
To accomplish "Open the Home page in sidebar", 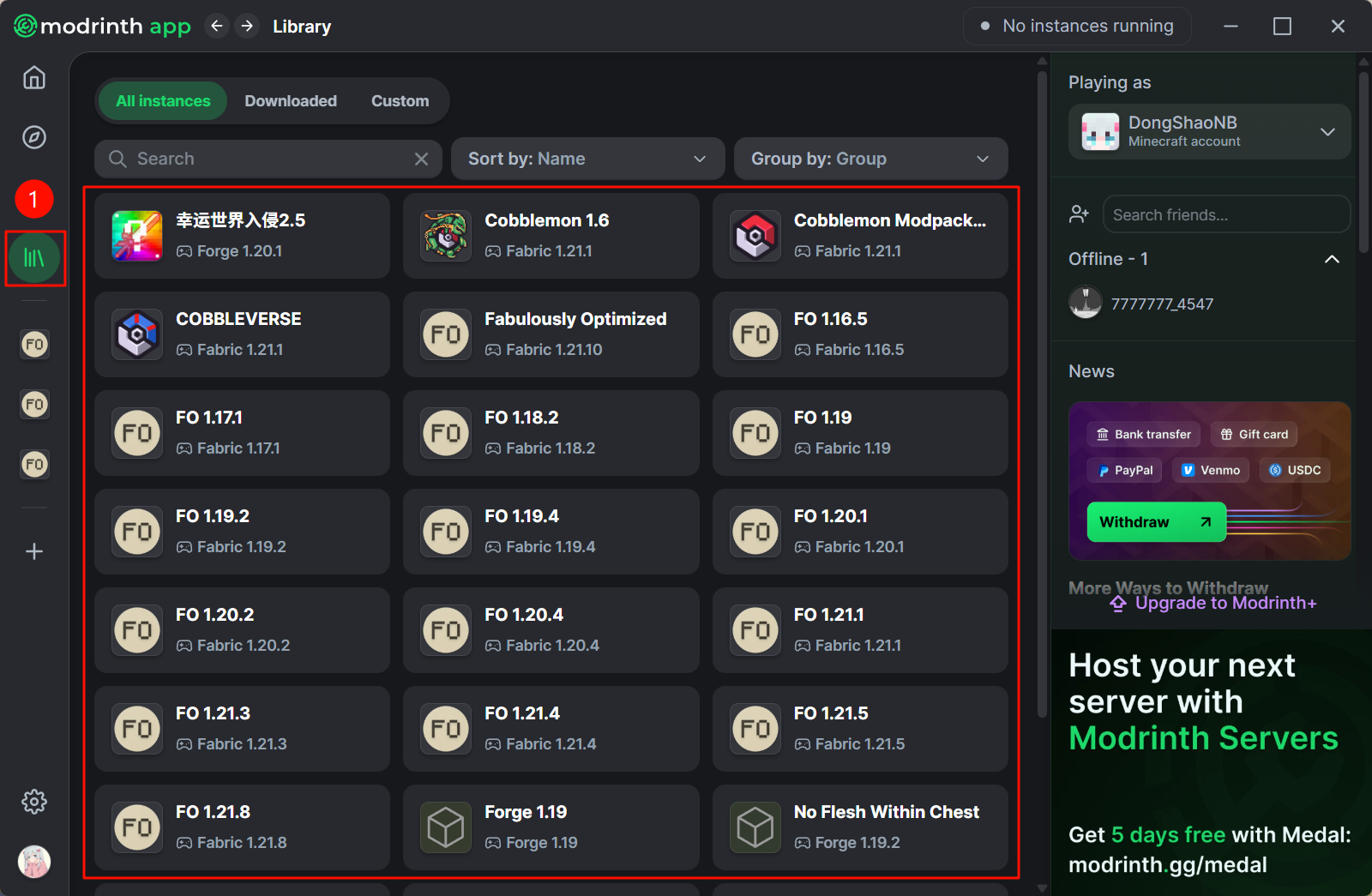I will coord(34,78).
